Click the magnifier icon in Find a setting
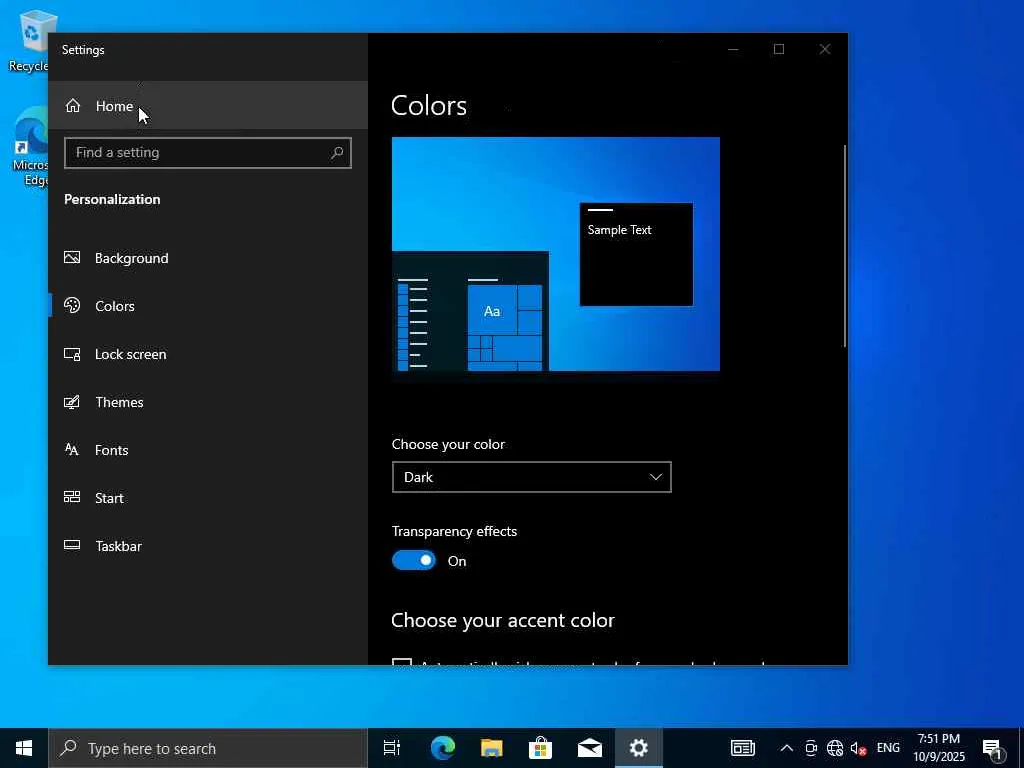 337,153
